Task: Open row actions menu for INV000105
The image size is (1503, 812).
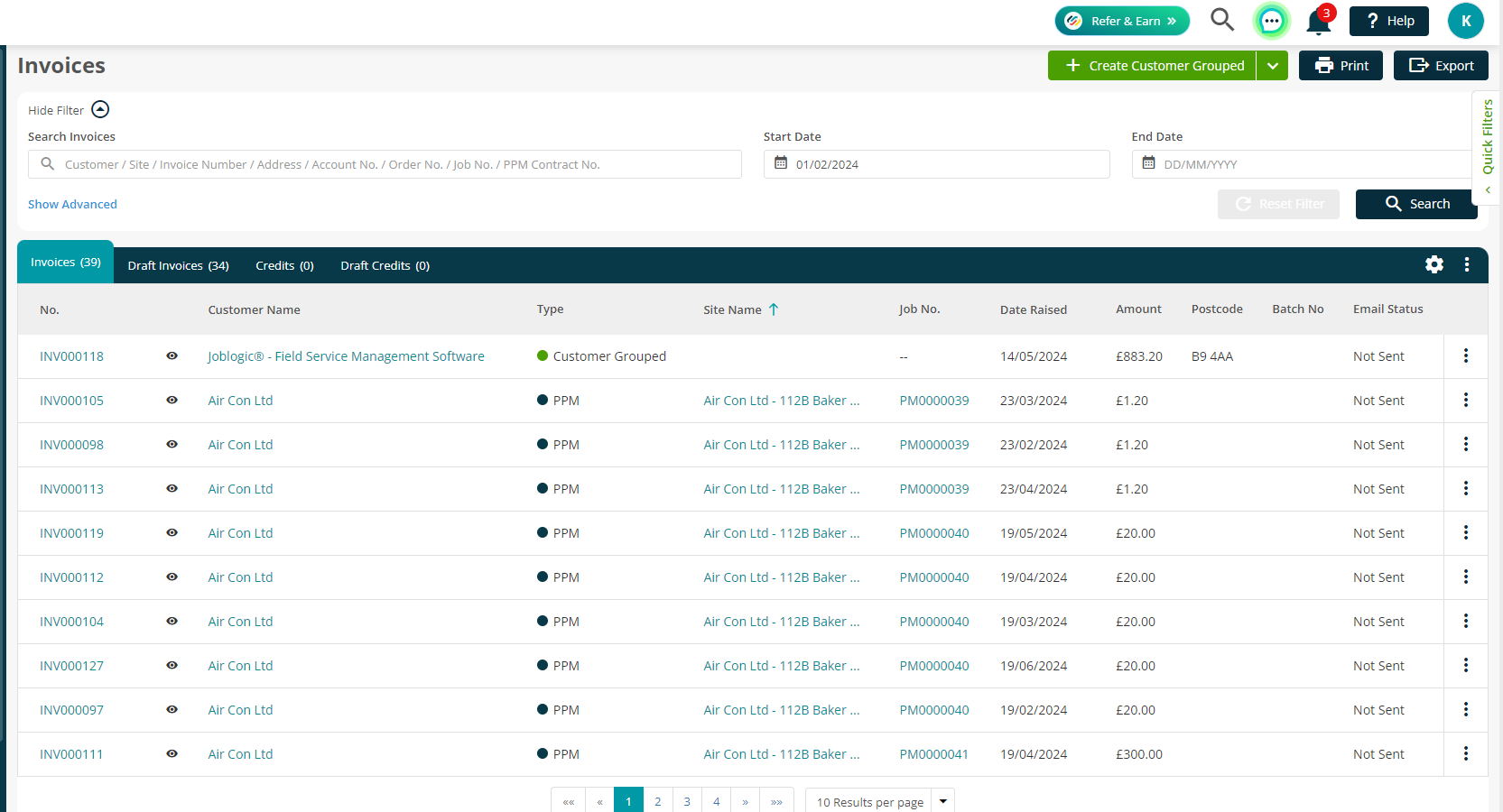Action: [1466, 400]
